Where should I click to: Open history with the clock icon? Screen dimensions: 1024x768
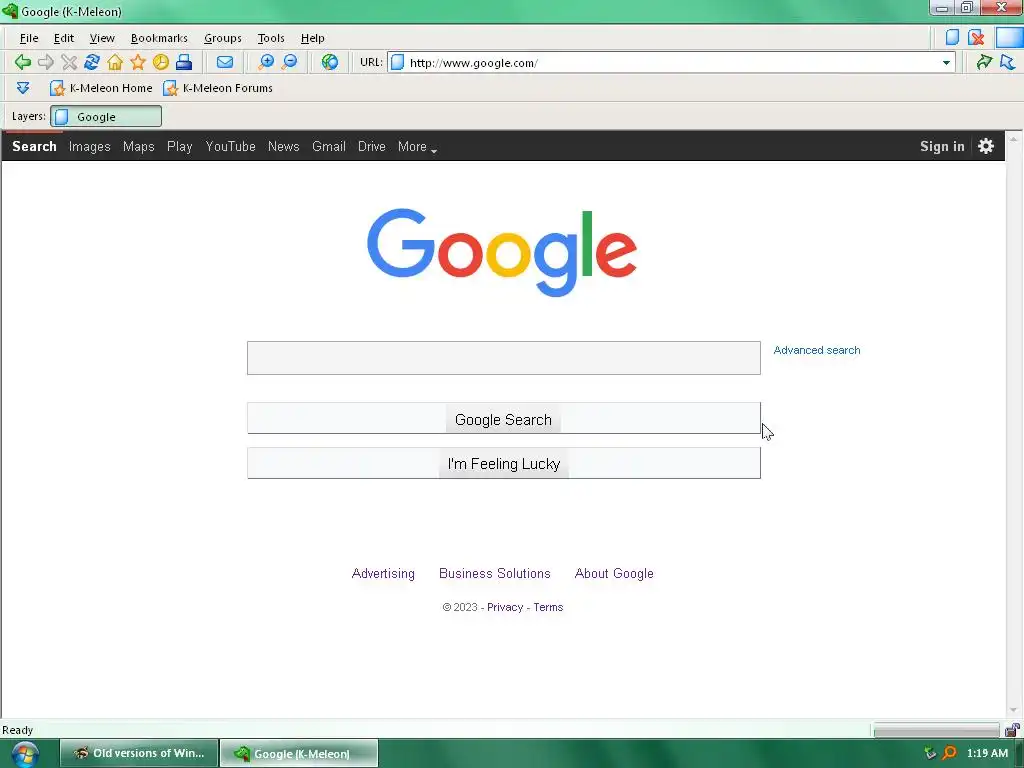point(161,62)
